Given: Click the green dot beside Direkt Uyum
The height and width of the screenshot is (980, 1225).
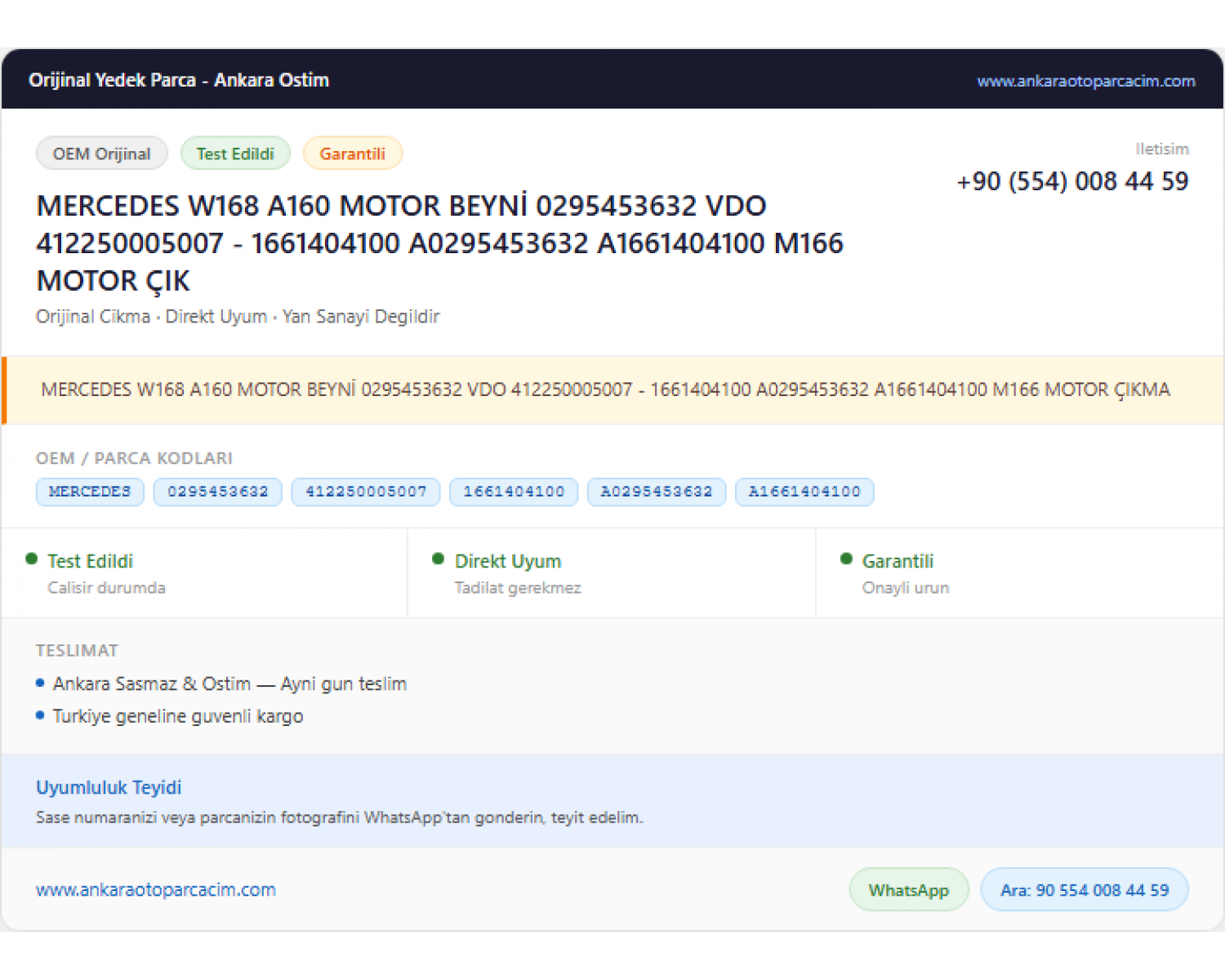Looking at the screenshot, I should pos(439,559).
